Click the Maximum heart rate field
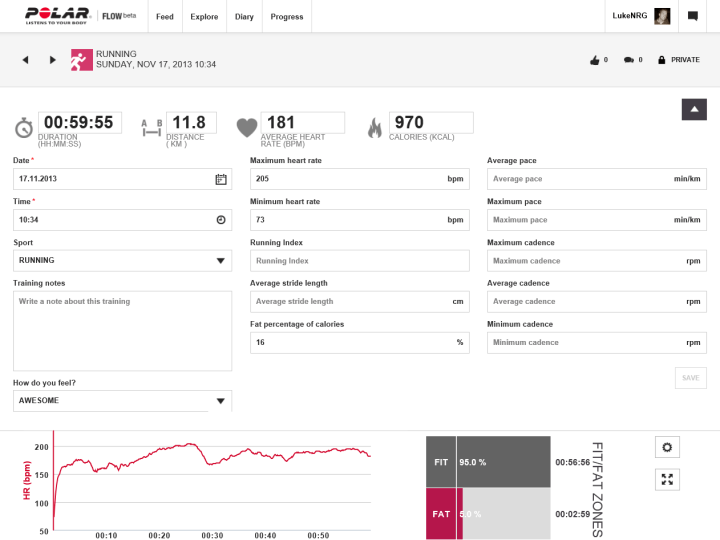This screenshot has height=540, width=720. [360, 179]
